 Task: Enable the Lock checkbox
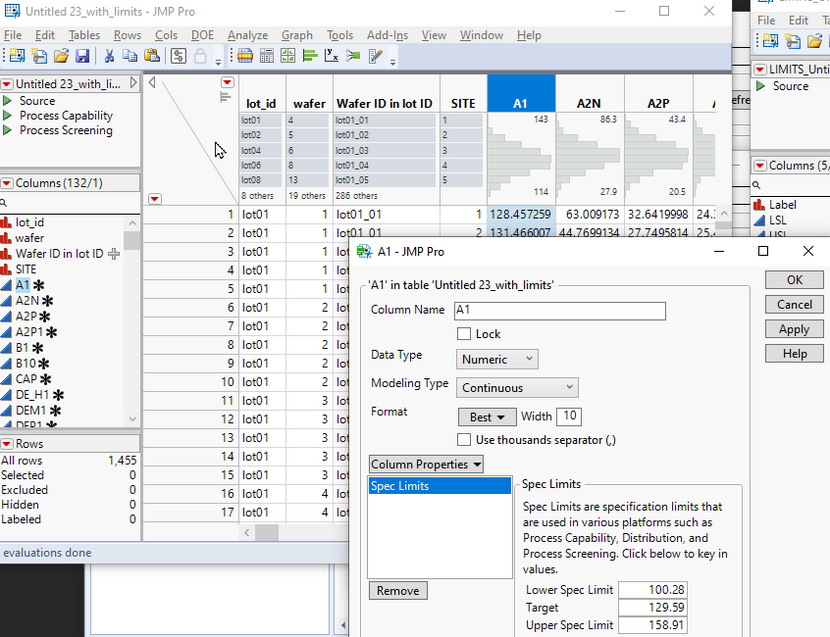pyautogui.click(x=464, y=334)
